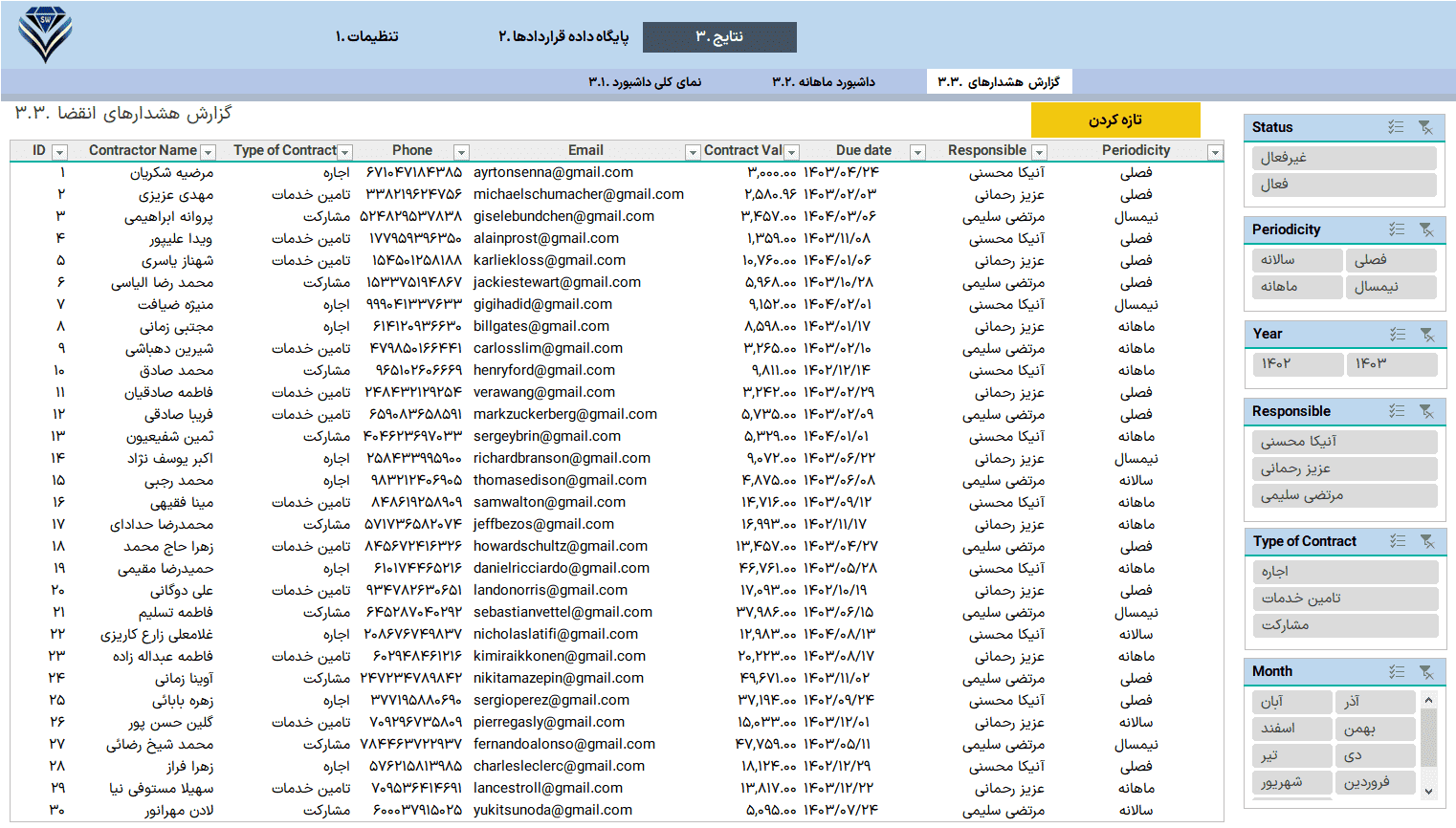Click email ayrtonsenna@gmail.com
1456x828 pixels.
pyautogui.click(x=553, y=172)
